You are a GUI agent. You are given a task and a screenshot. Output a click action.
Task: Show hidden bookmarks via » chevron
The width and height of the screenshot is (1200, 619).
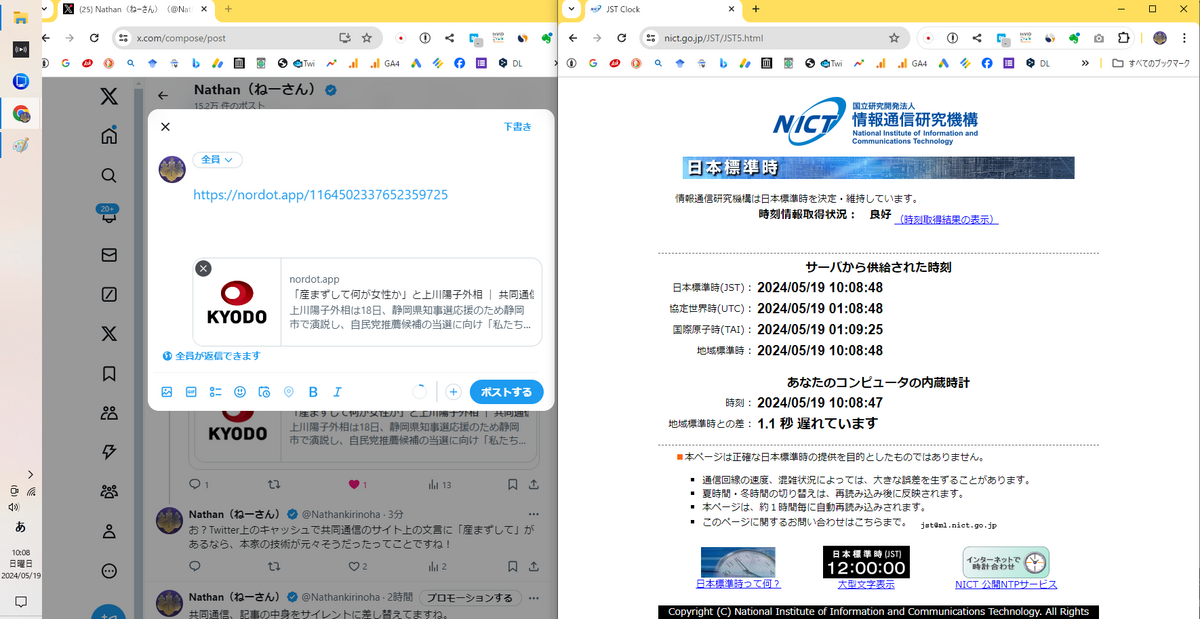click(1085, 63)
